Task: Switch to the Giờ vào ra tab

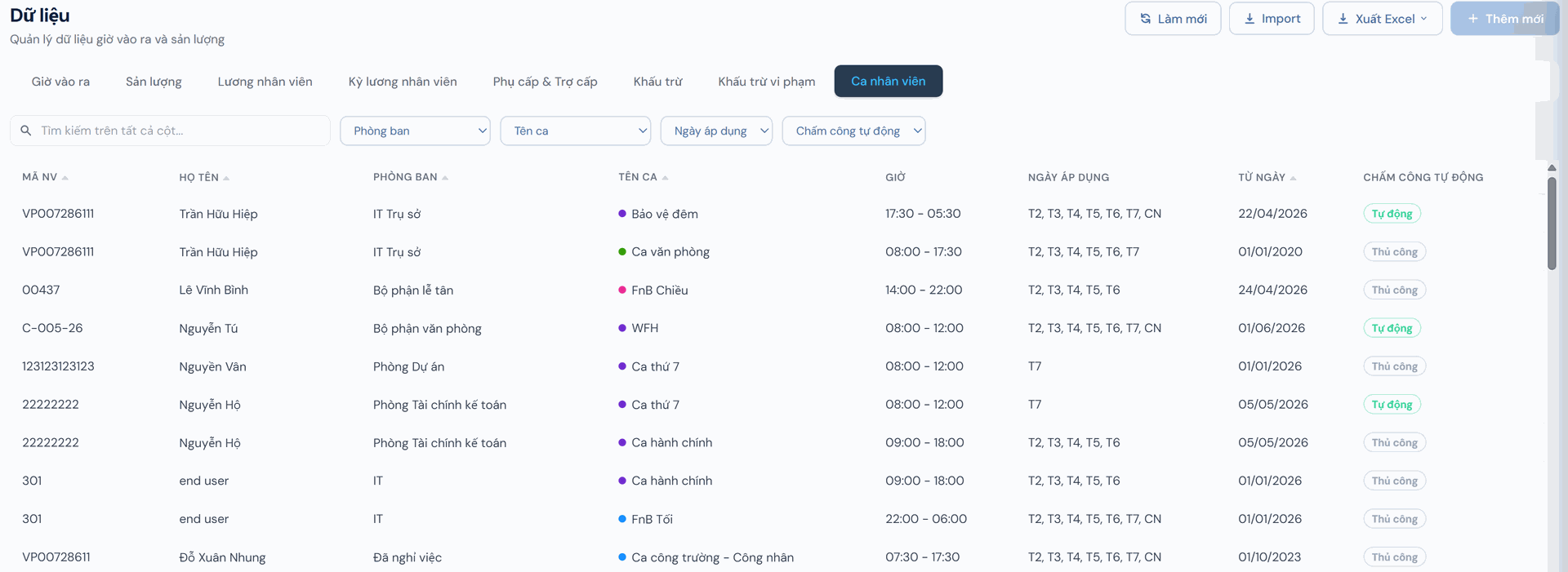Action: (60, 82)
